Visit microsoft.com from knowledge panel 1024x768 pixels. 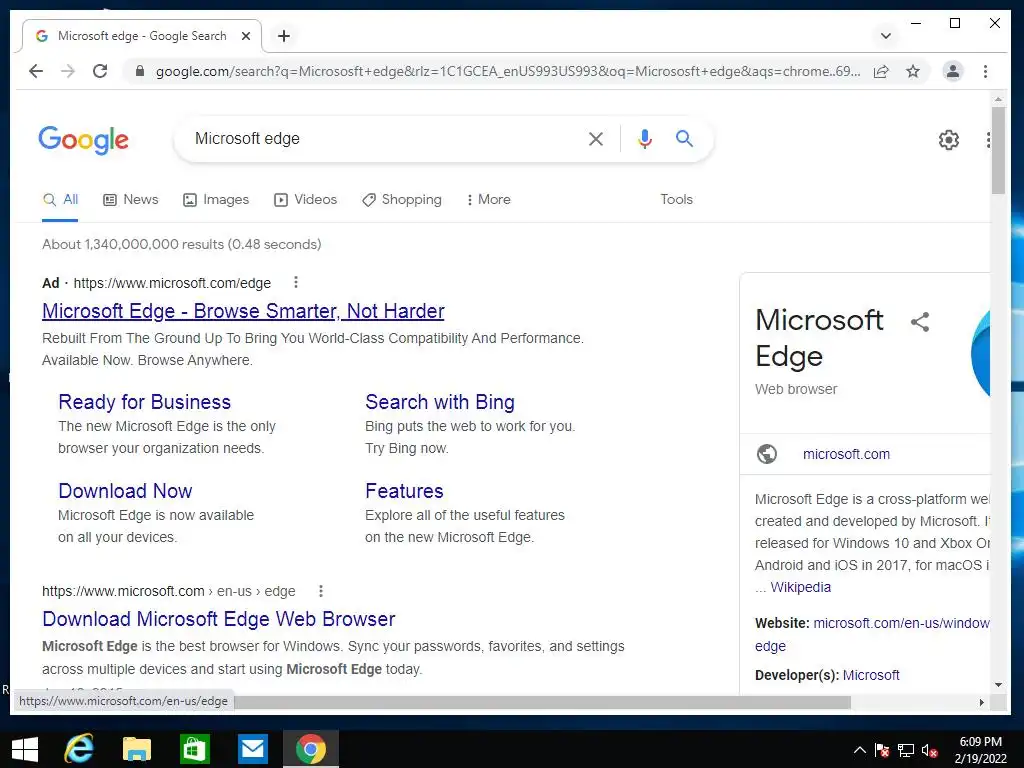[846, 454]
